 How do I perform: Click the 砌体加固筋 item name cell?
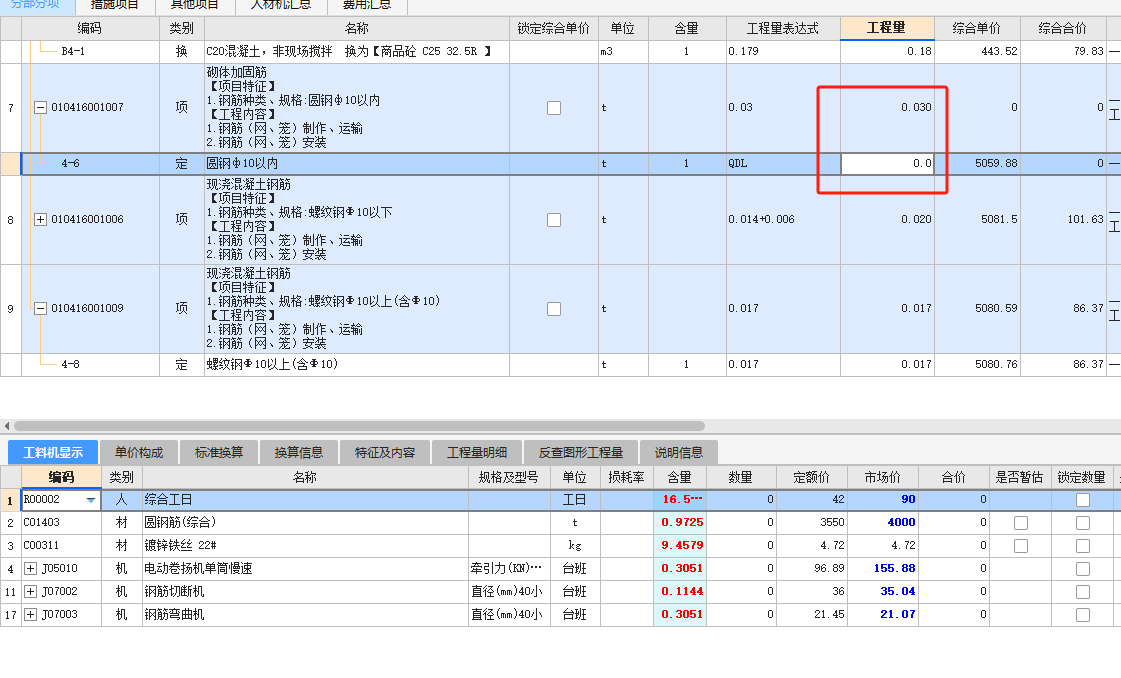tap(357, 107)
